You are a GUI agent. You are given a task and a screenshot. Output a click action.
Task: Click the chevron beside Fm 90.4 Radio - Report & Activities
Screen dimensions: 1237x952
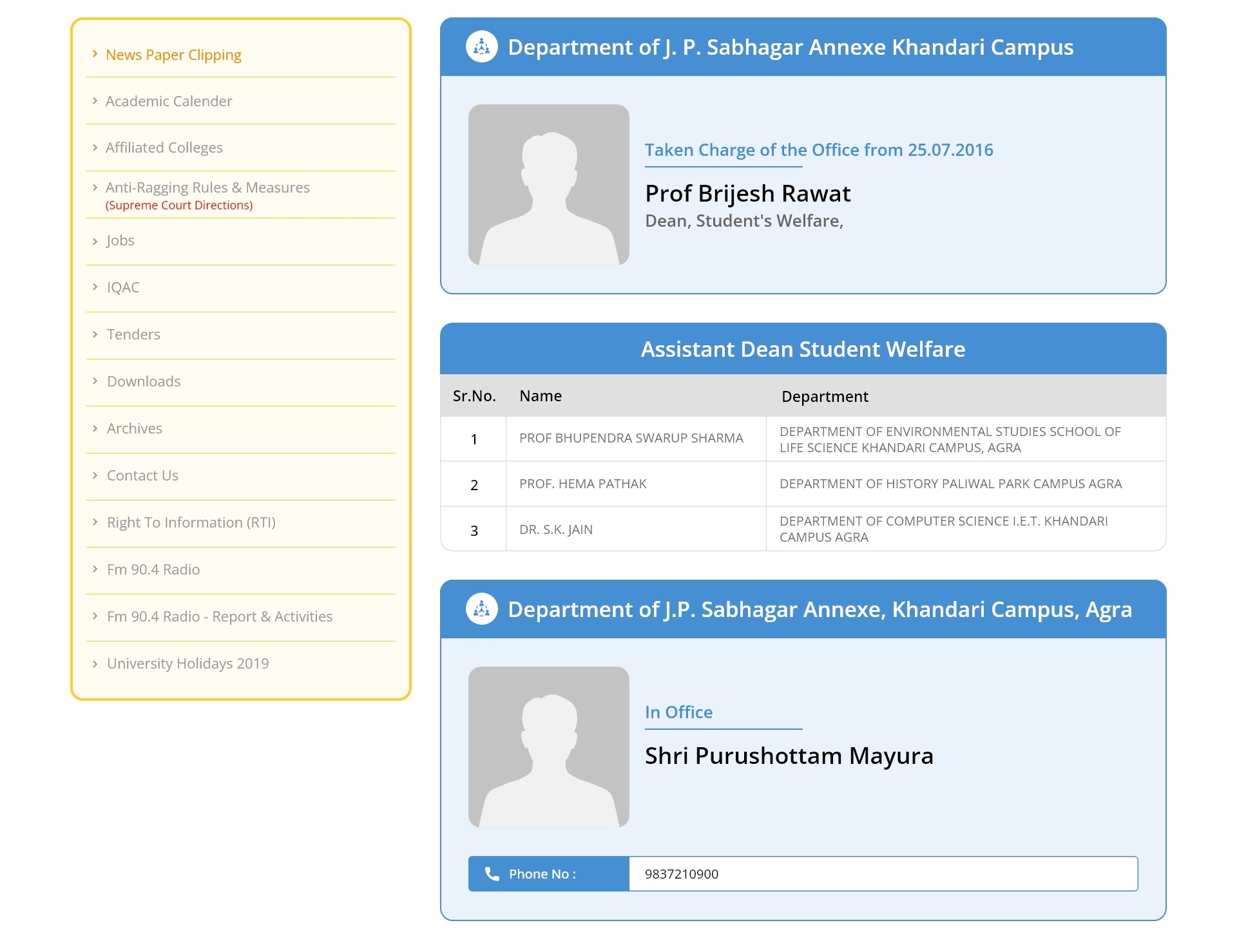pos(95,616)
